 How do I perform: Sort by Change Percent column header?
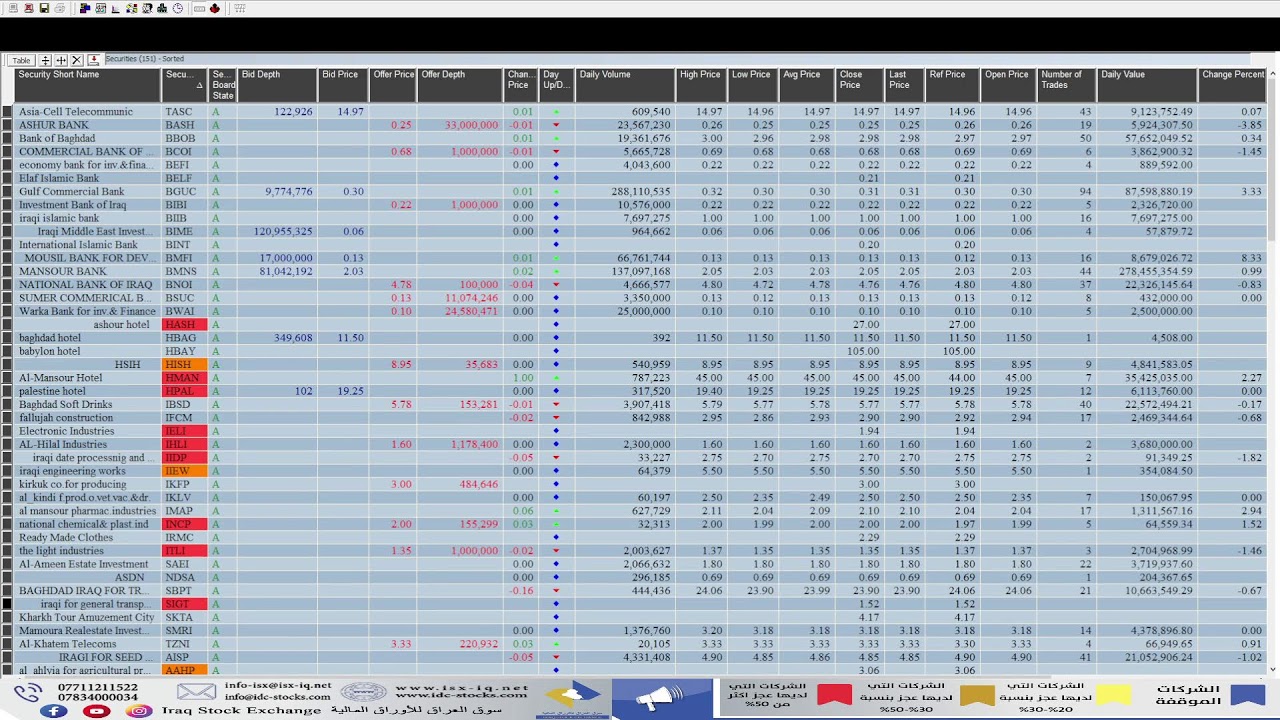1233,84
